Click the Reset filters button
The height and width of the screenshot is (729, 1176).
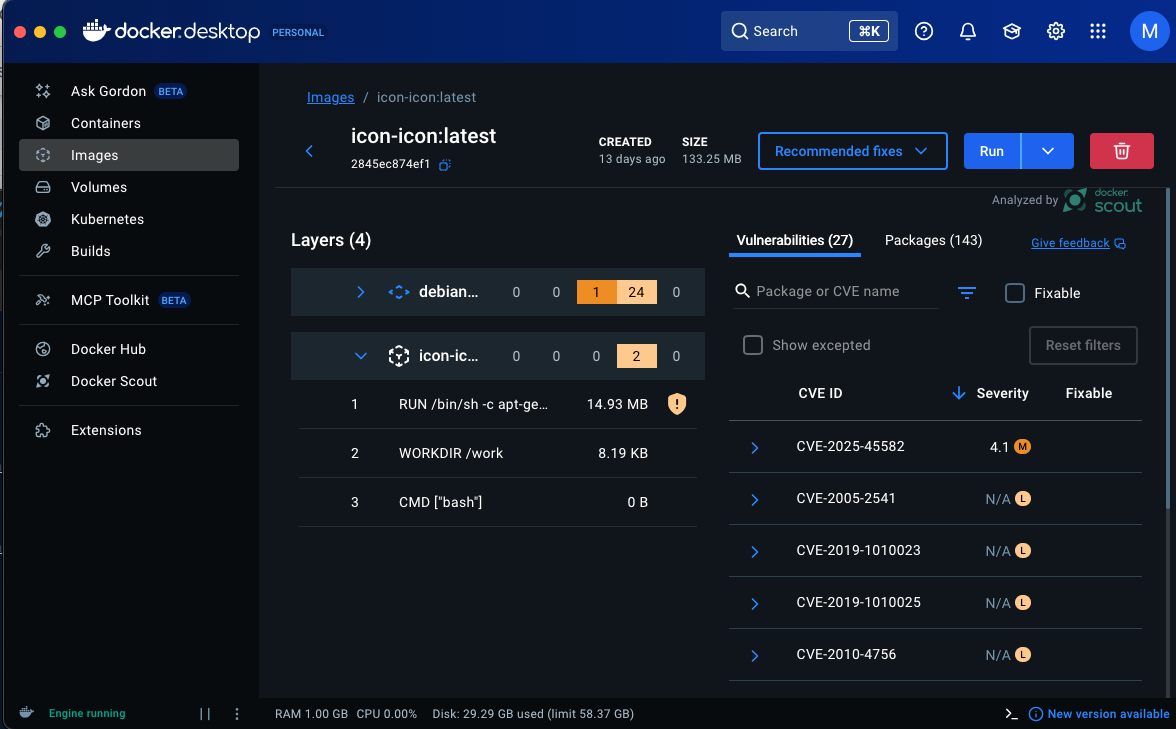click(x=1083, y=345)
